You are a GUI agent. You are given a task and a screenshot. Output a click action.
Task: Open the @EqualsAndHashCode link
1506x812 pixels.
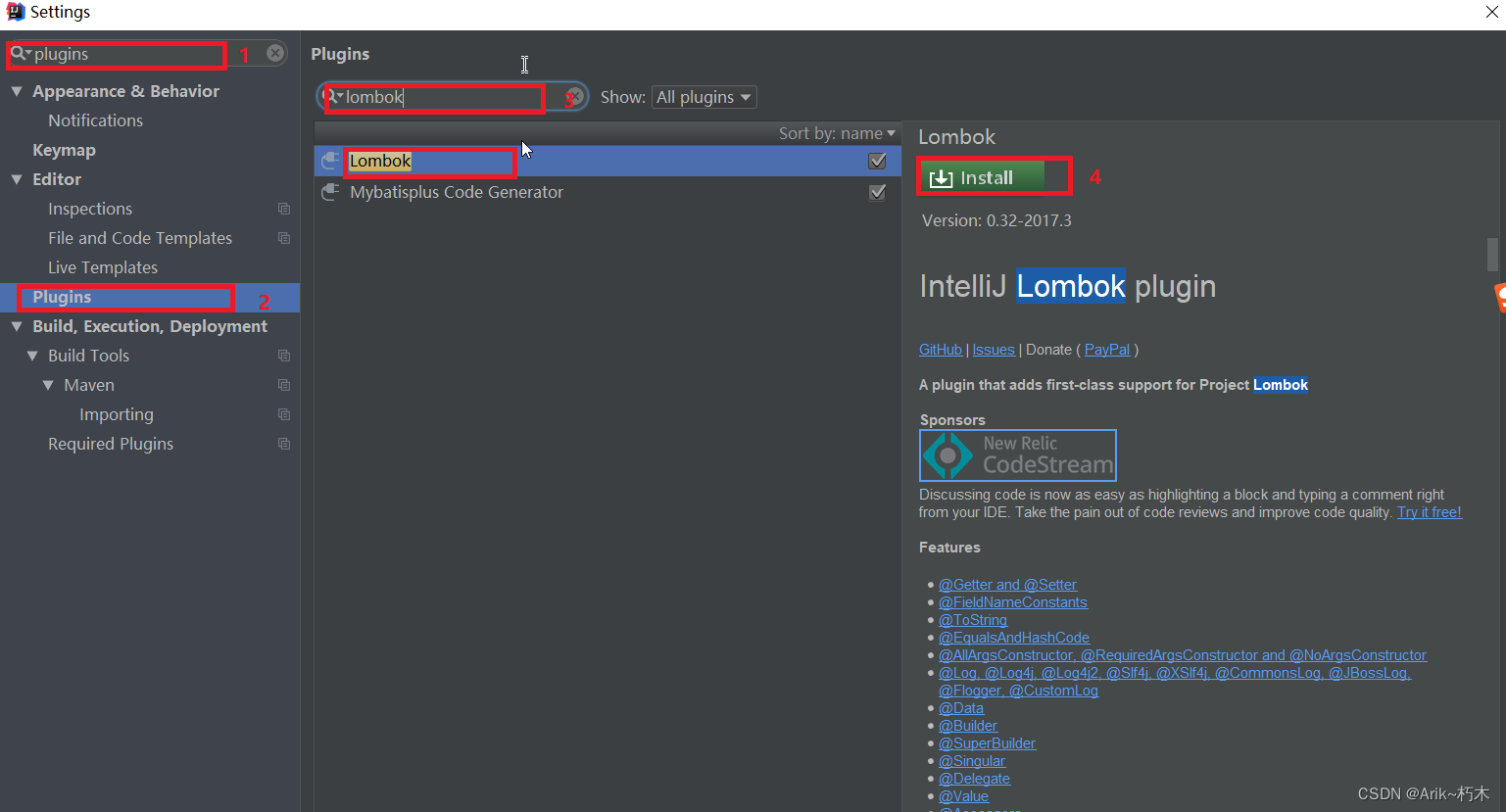pyautogui.click(x=1014, y=638)
